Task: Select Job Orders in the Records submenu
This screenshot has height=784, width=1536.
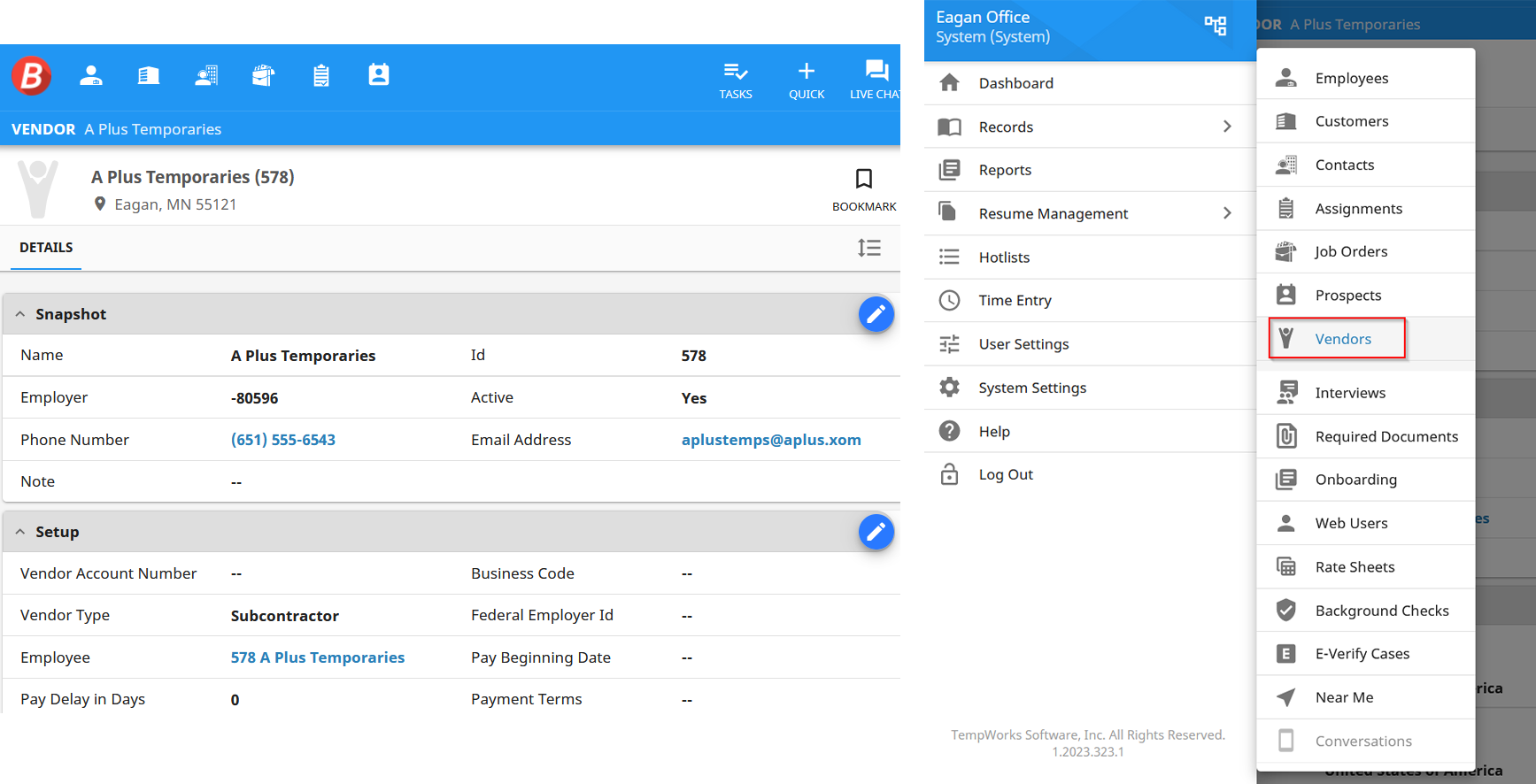Action: click(x=1366, y=251)
